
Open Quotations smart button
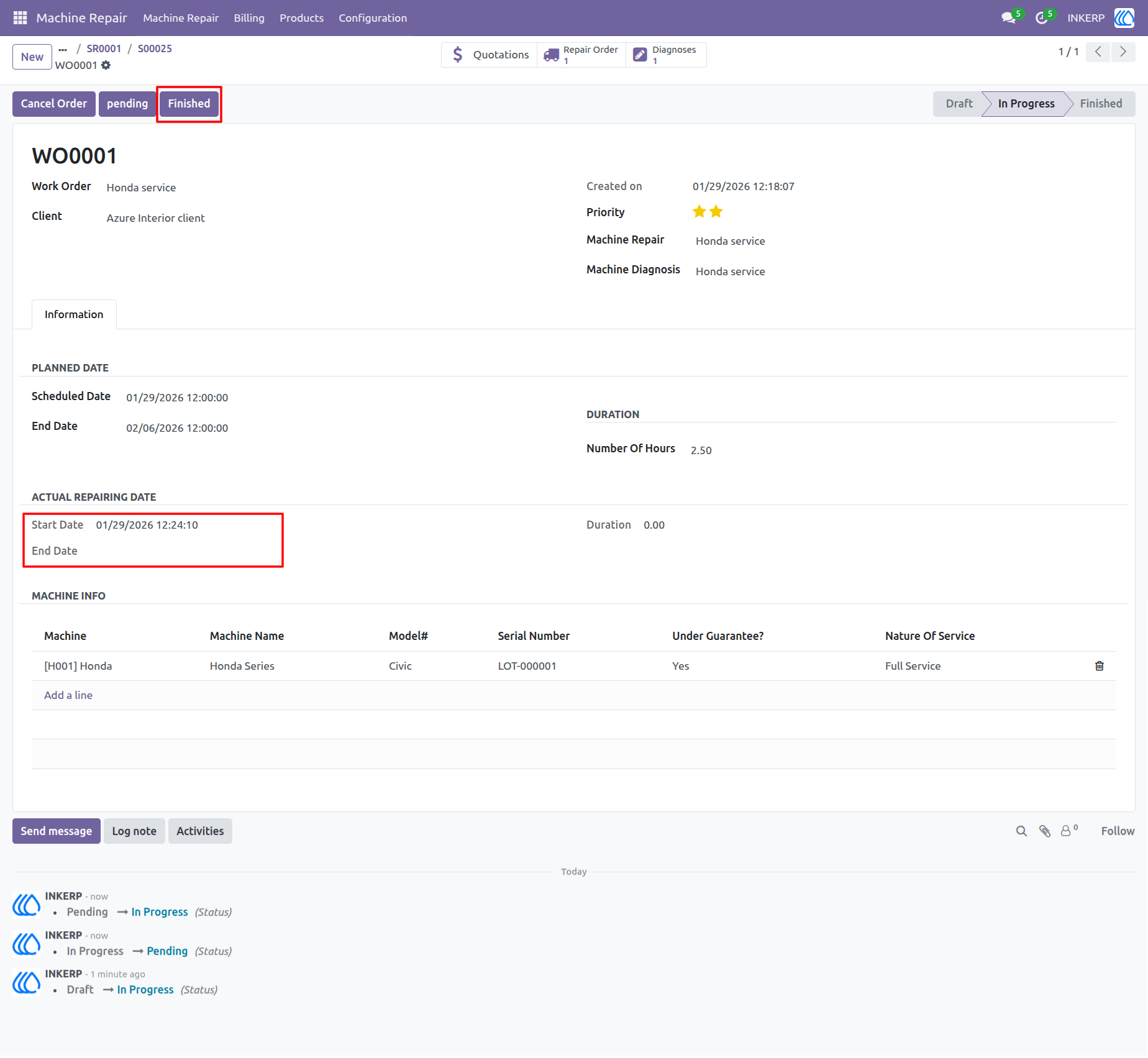490,55
